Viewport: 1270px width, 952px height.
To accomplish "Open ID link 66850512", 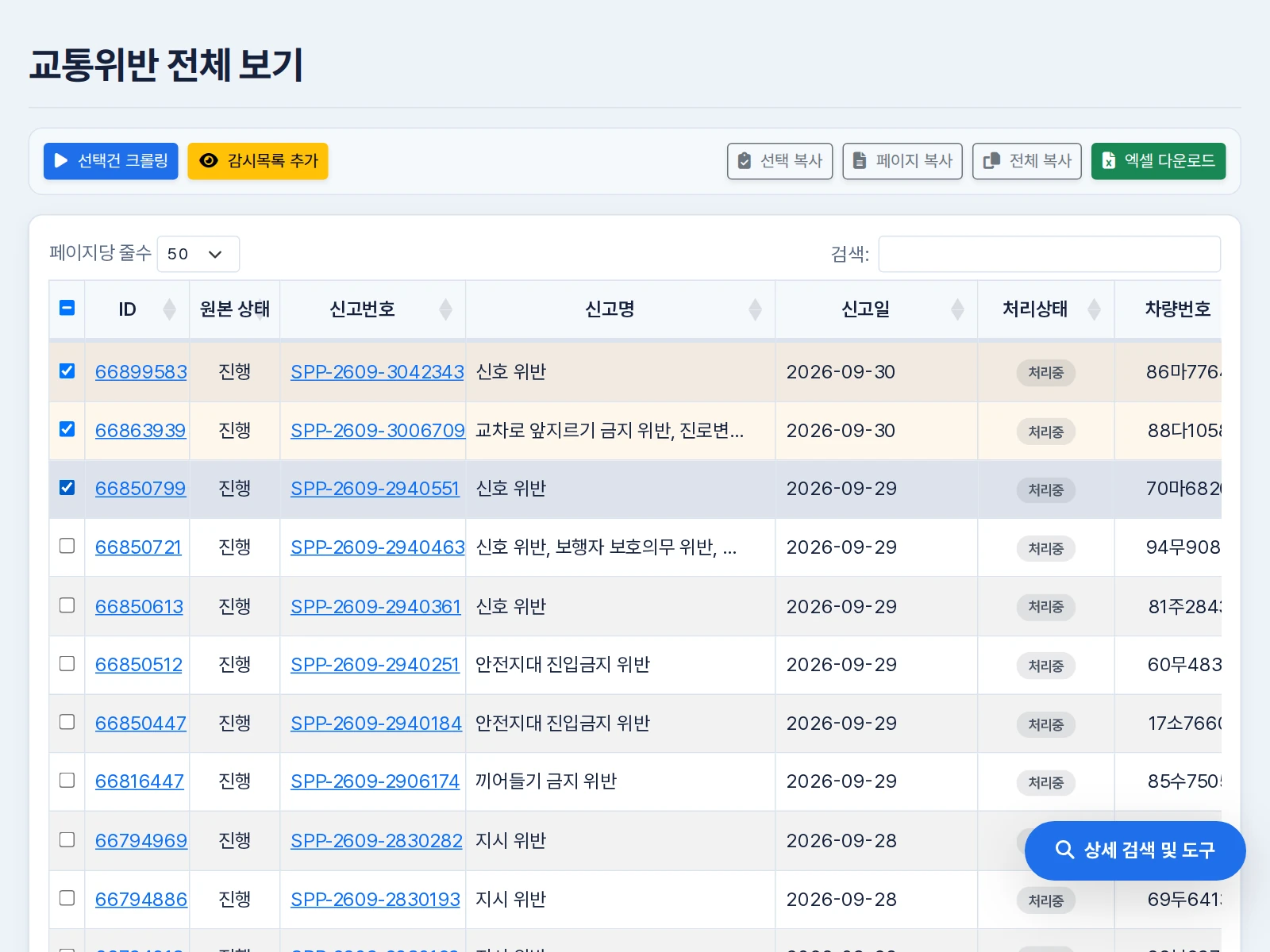I will click(139, 665).
